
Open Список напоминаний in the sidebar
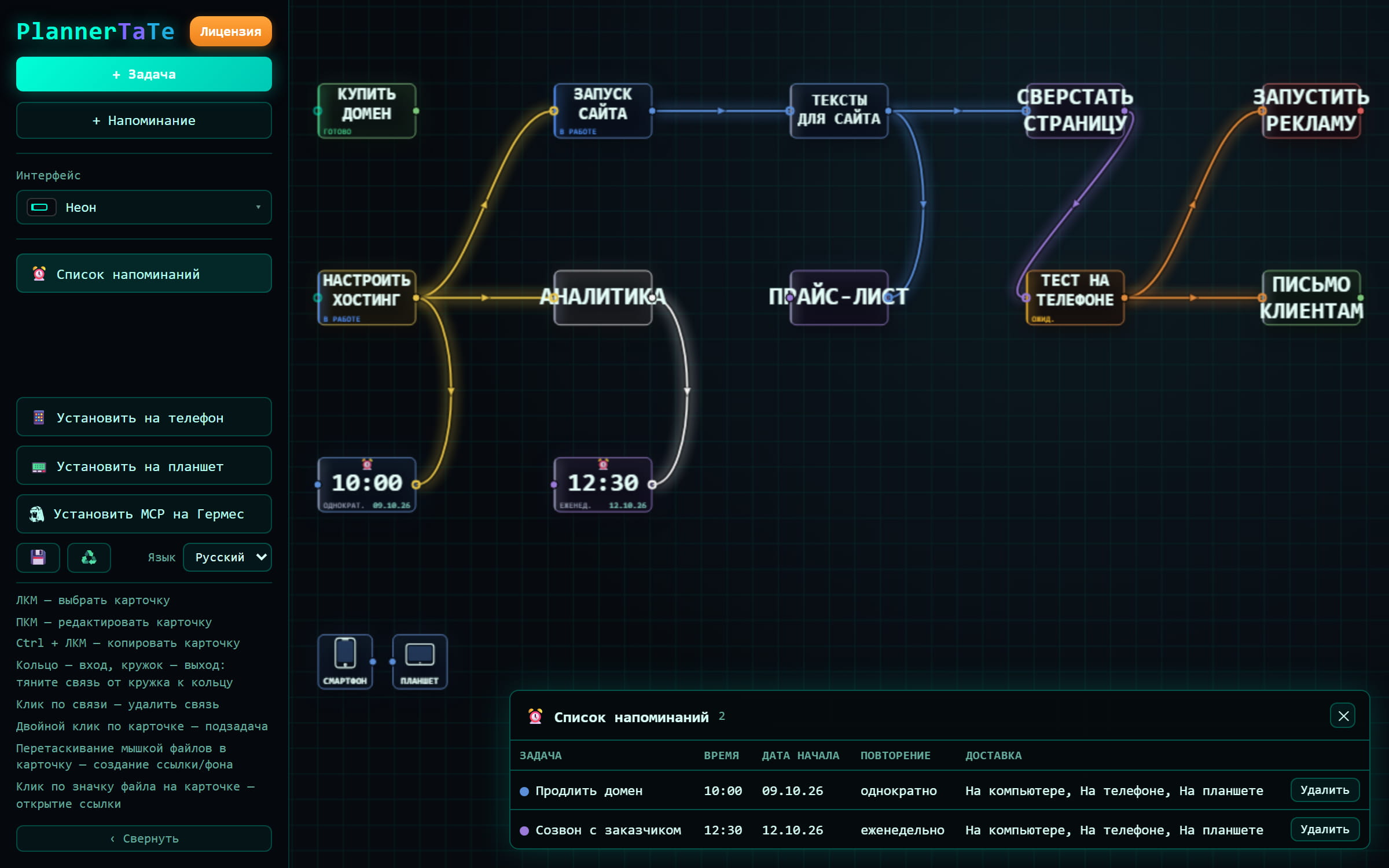click(x=144, y=274)
